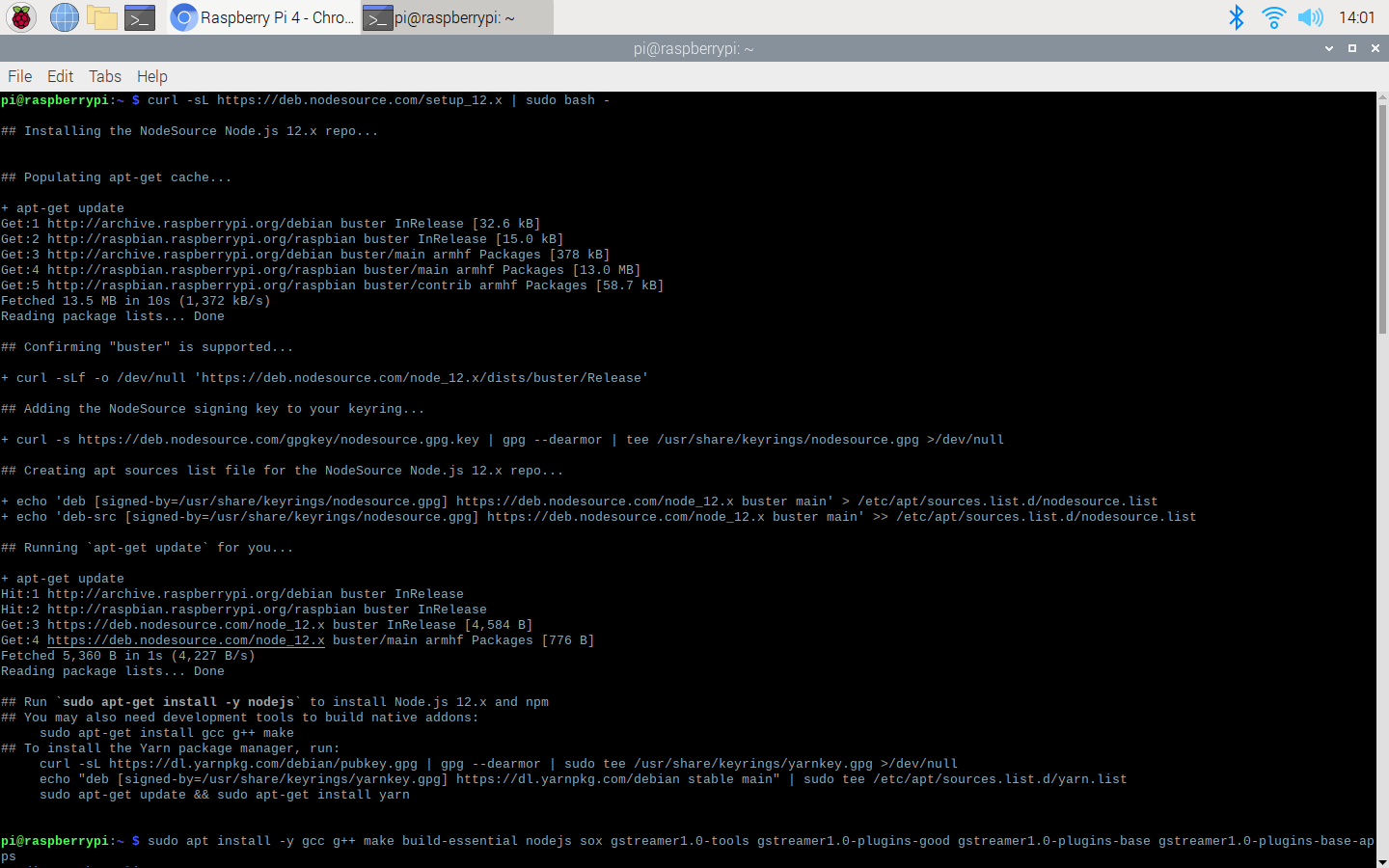
Task: Maximize the terminal window
Action: (1352, 48)
